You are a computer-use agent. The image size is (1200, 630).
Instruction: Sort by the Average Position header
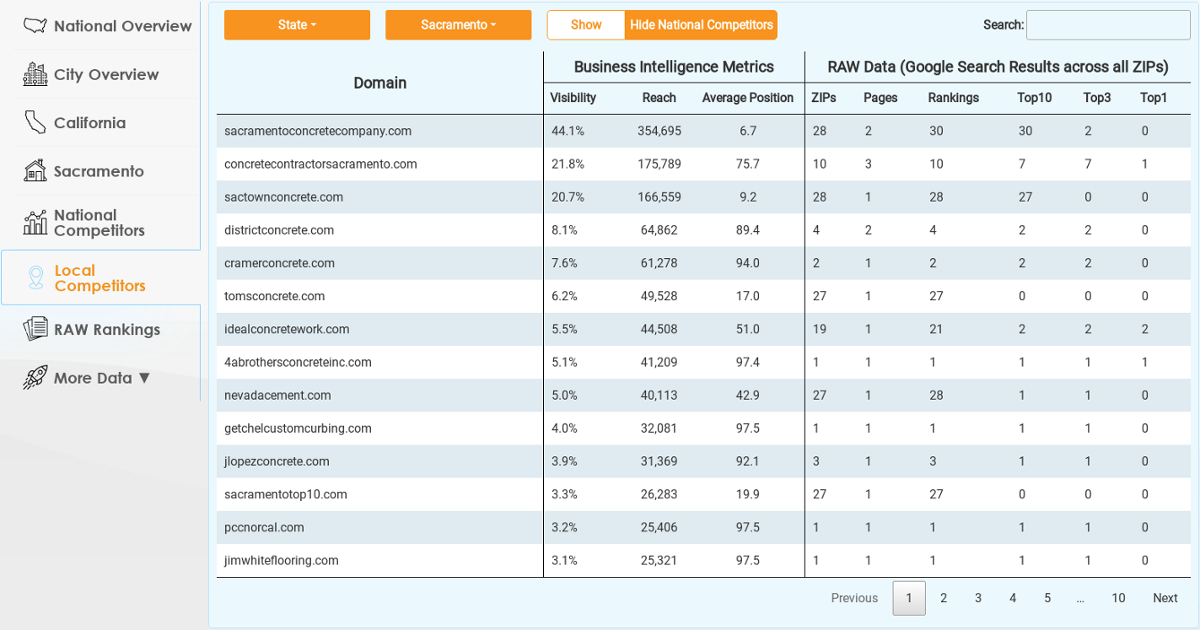747,98
